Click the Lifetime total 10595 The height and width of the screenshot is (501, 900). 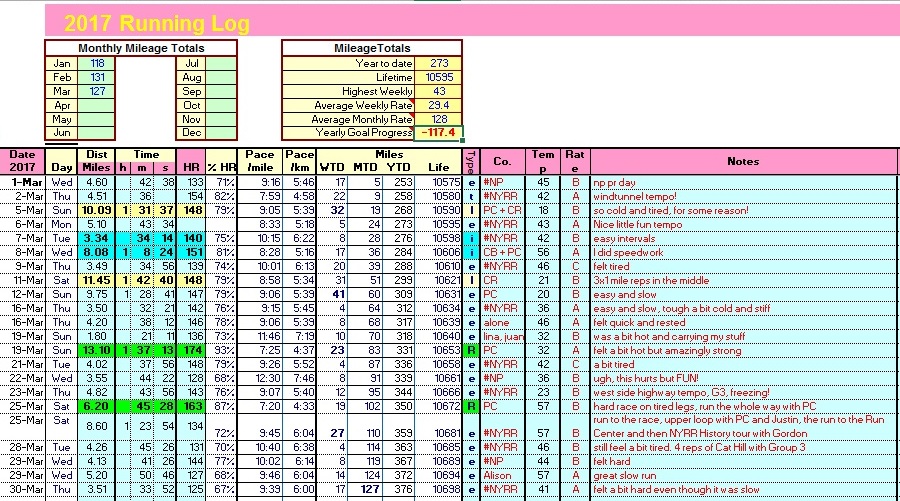[438, 77]
